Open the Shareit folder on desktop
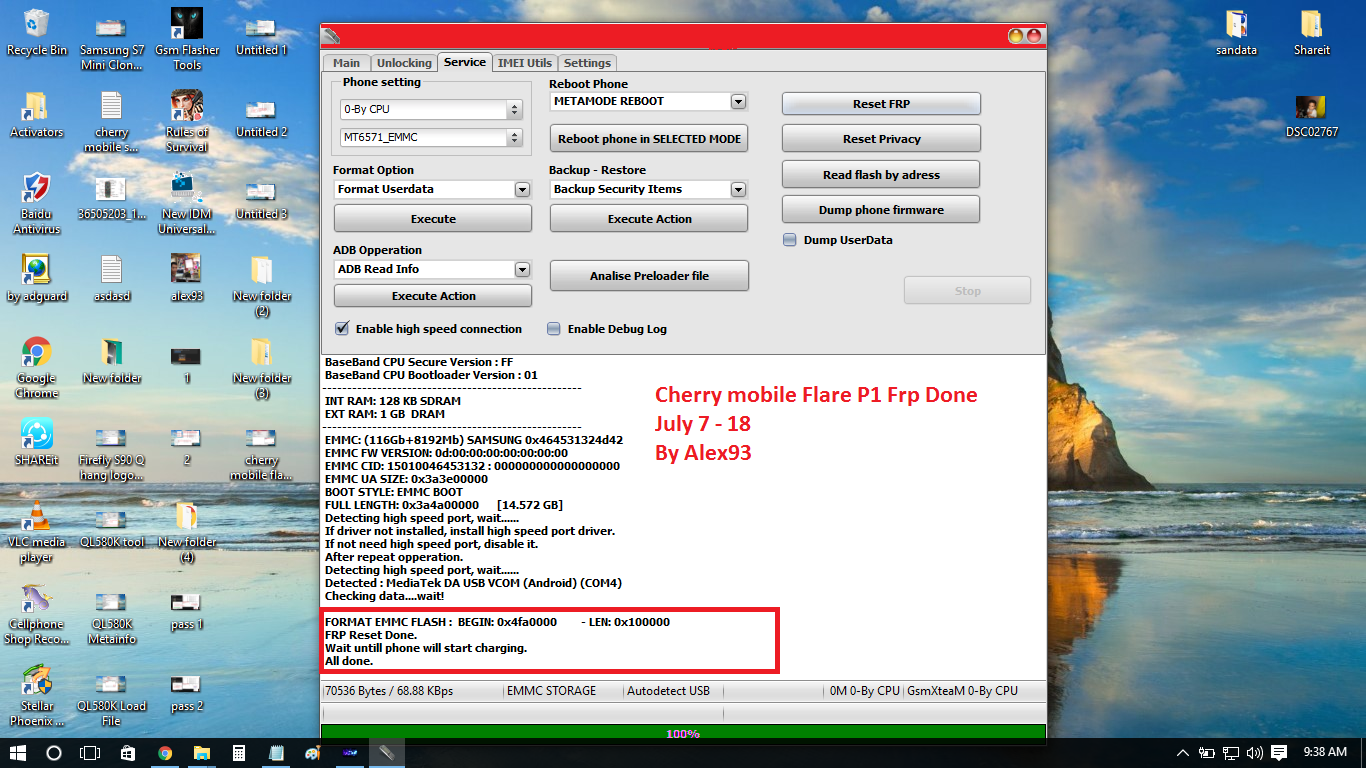Image resolution: width=1366 pixels, height=768 pixels. pos(1312,32)
